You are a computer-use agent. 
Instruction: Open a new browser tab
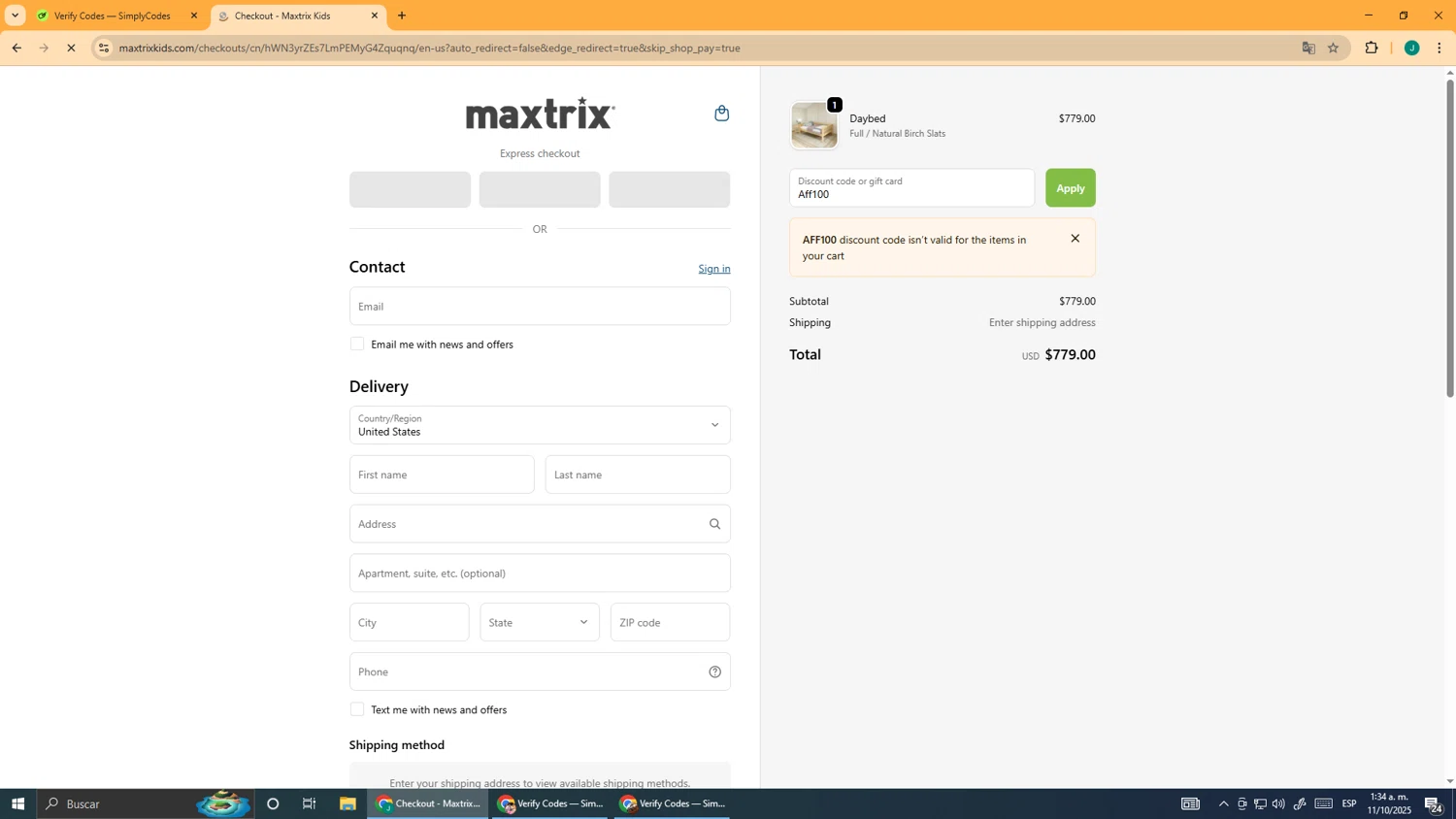pos(402,16)
